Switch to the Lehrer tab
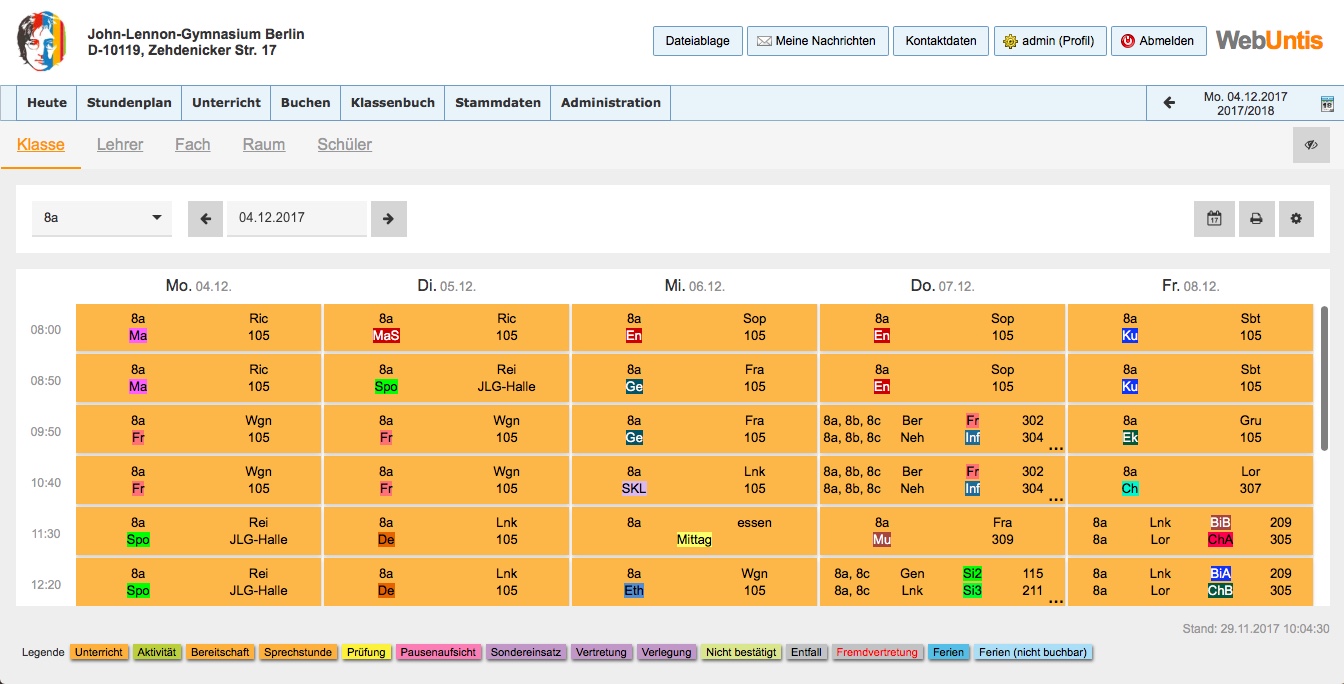 click(120, 145)
